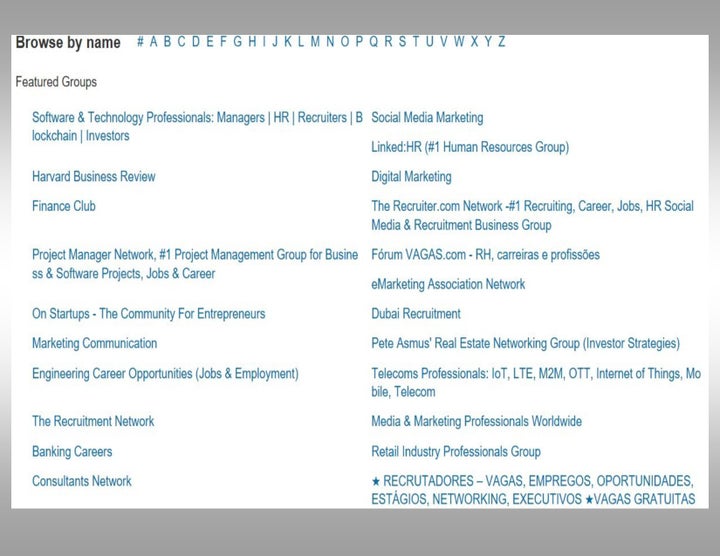Browse groups starting with letter X

[x=475, y=42]
